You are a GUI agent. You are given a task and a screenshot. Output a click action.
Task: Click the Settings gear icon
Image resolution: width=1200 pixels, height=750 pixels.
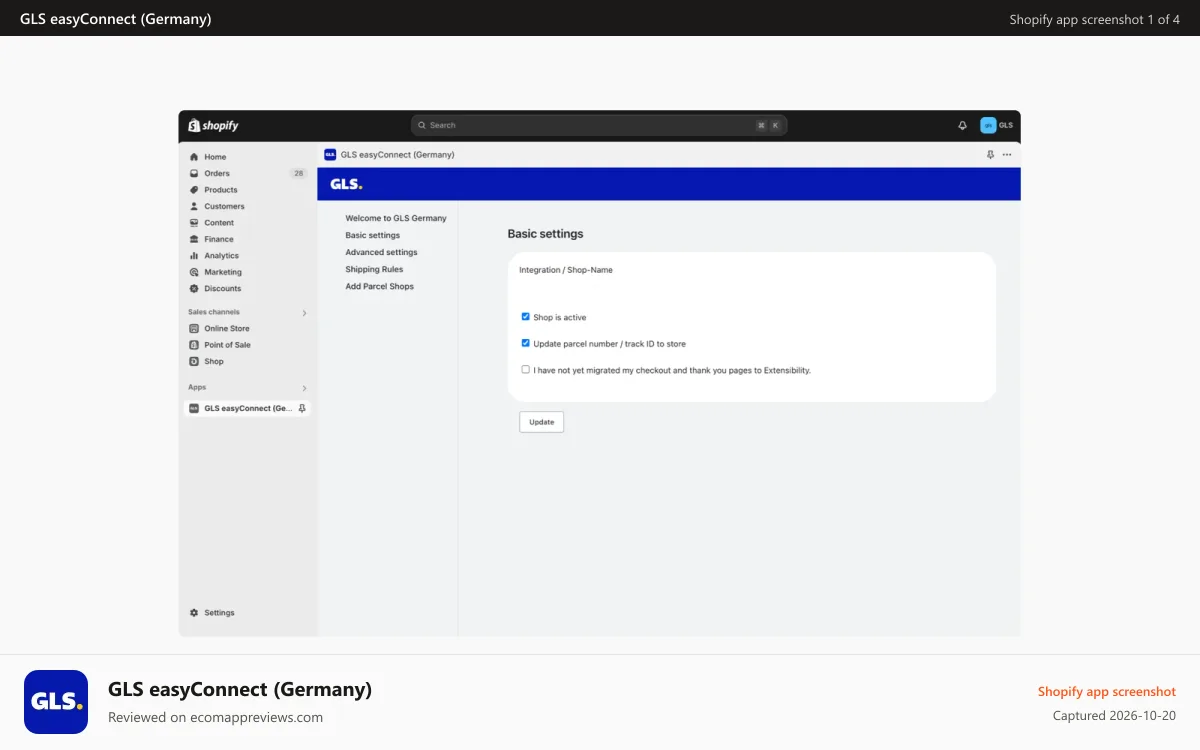click(x=194, y=613)
